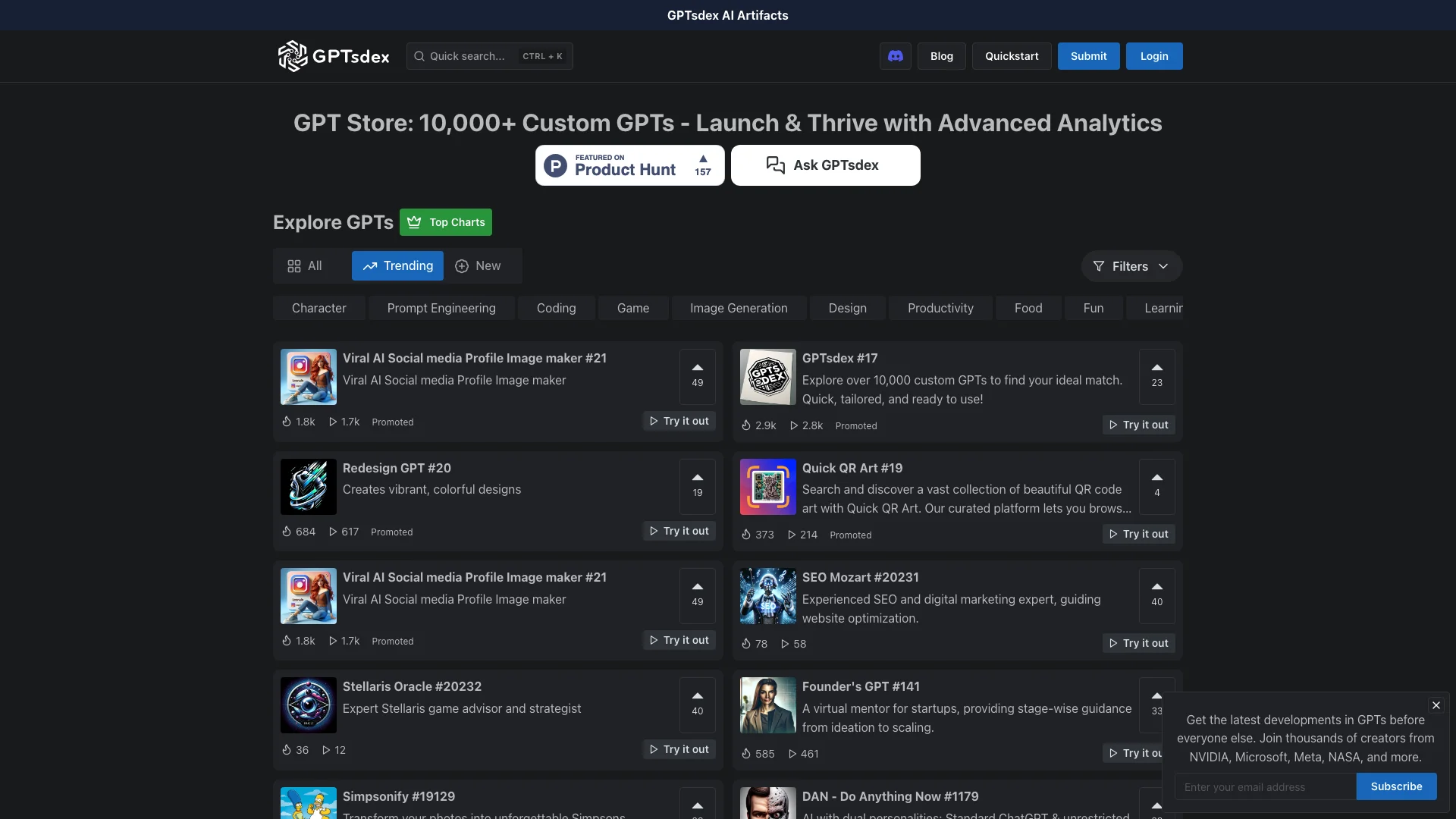
Task: Filter by Productivity category
Action: click(x=940, y=308)
